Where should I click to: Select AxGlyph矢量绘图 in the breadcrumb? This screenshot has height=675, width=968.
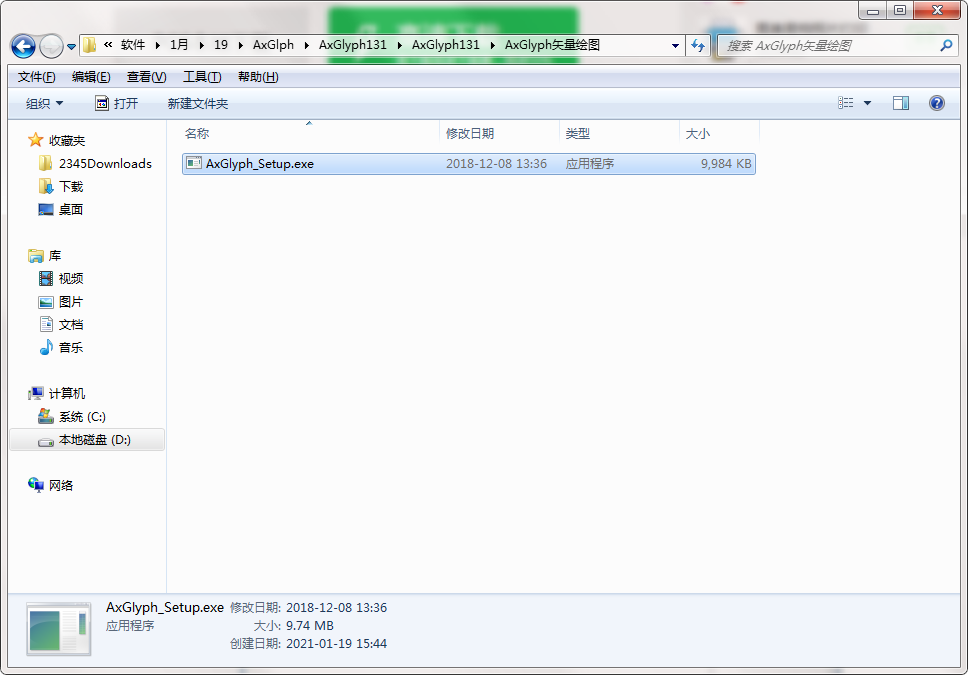click(x=553, y=44)
